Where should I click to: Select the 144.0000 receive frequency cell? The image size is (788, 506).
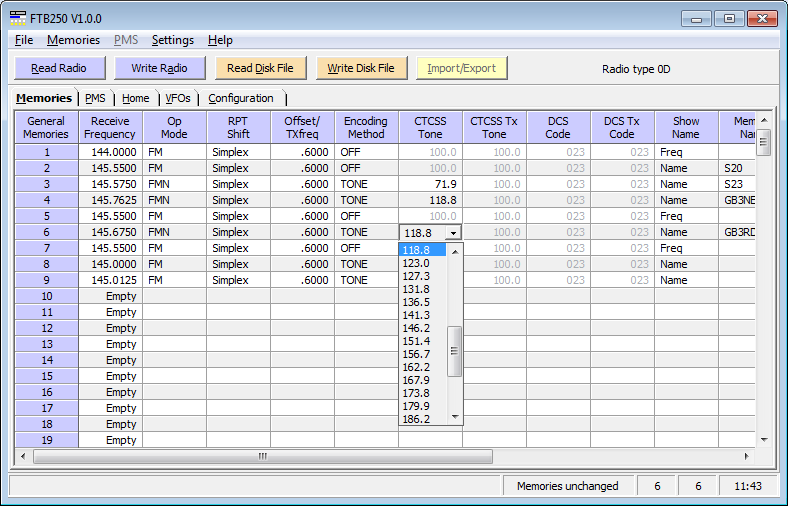(x=110, y=152)
